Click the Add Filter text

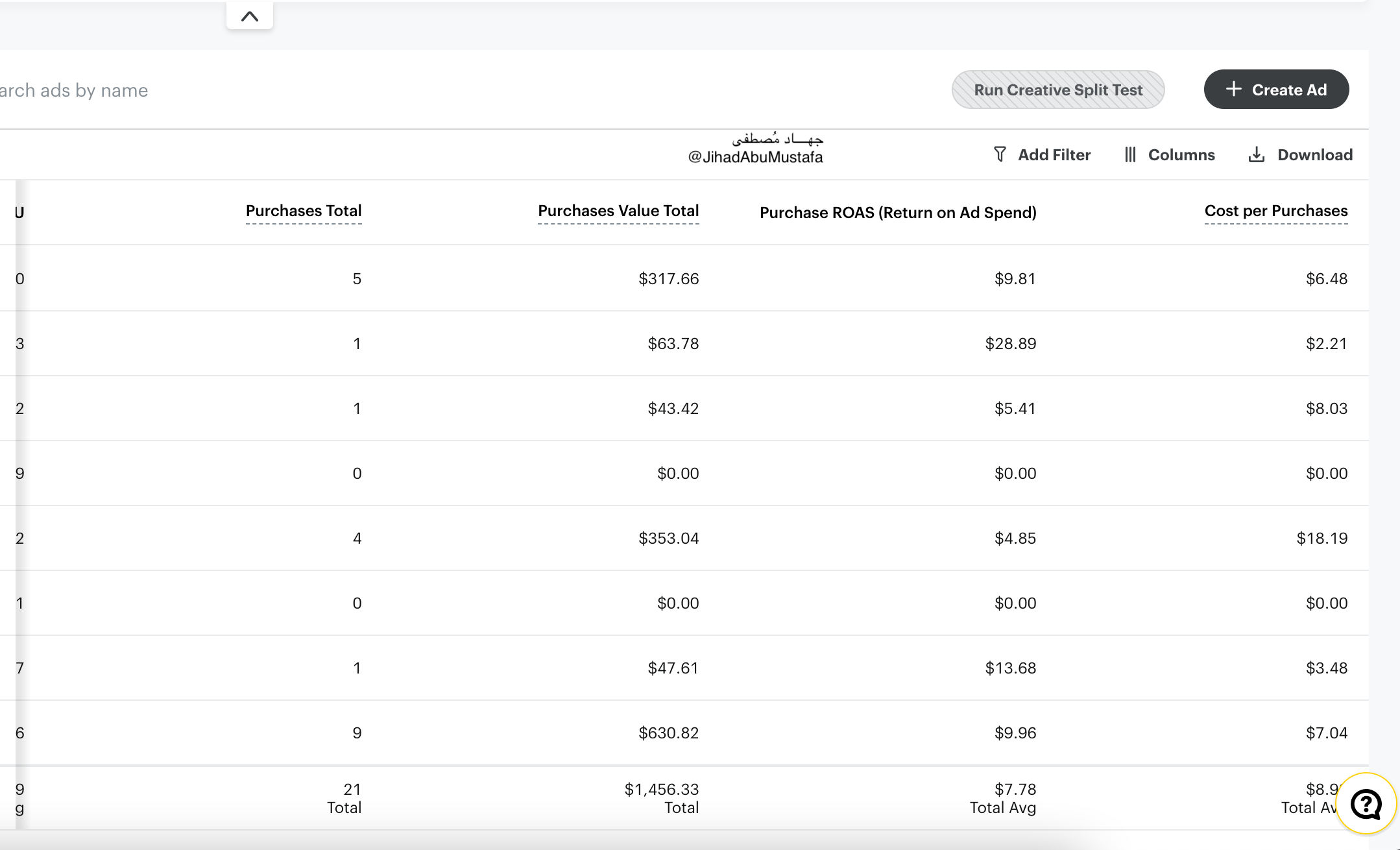1054,154
